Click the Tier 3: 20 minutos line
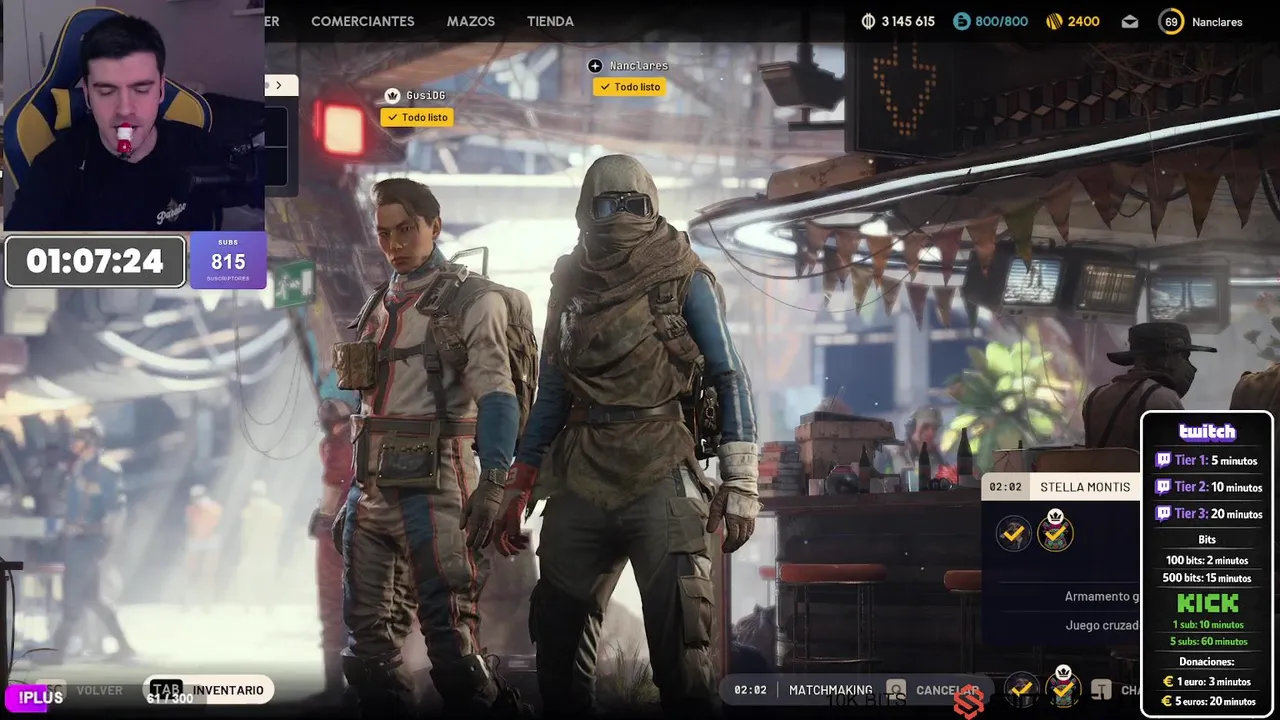The height and width of the screenshot is (720, 1280). [1208, 513]
